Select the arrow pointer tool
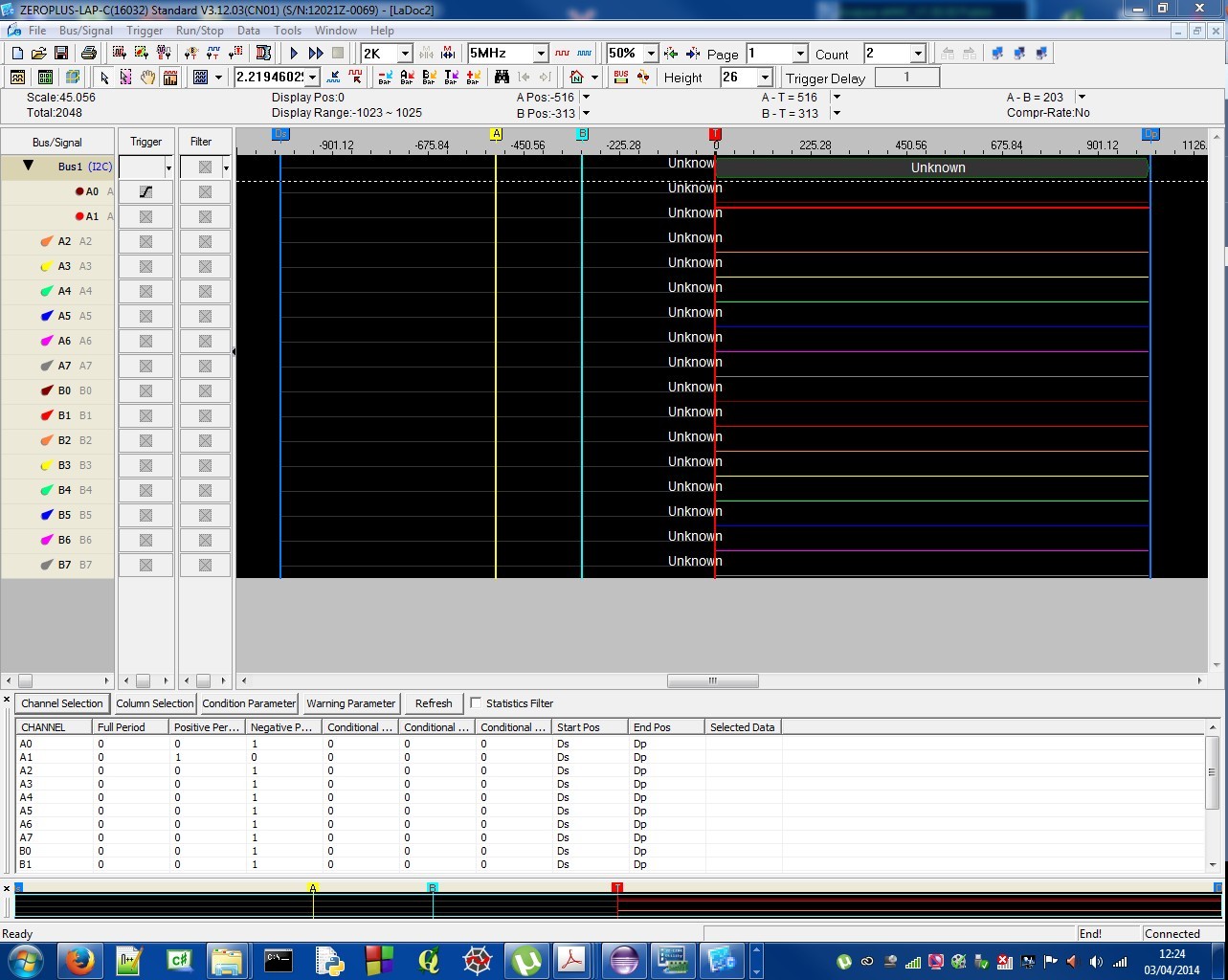Image resolution: width=1228 pixels, height=980 pixels. (104, 78)
